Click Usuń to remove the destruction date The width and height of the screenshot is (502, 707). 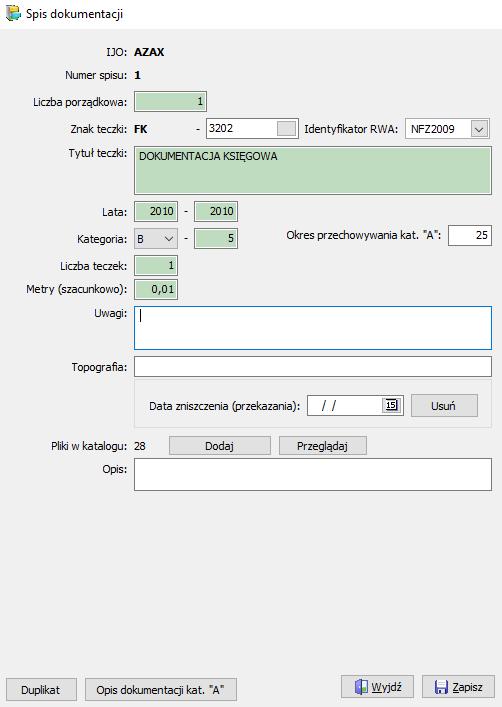444,405
